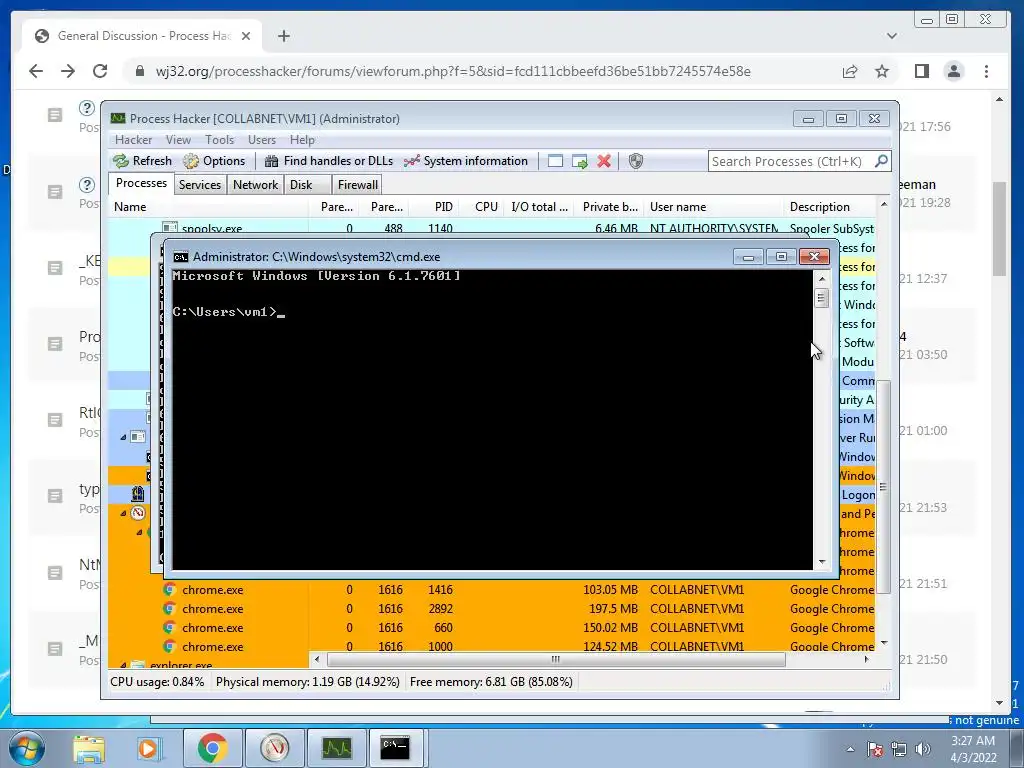The height and width of the screenshot is (768, 1024).
Task: Click the red X terminate icon
Action: click(x=604, y=161)
